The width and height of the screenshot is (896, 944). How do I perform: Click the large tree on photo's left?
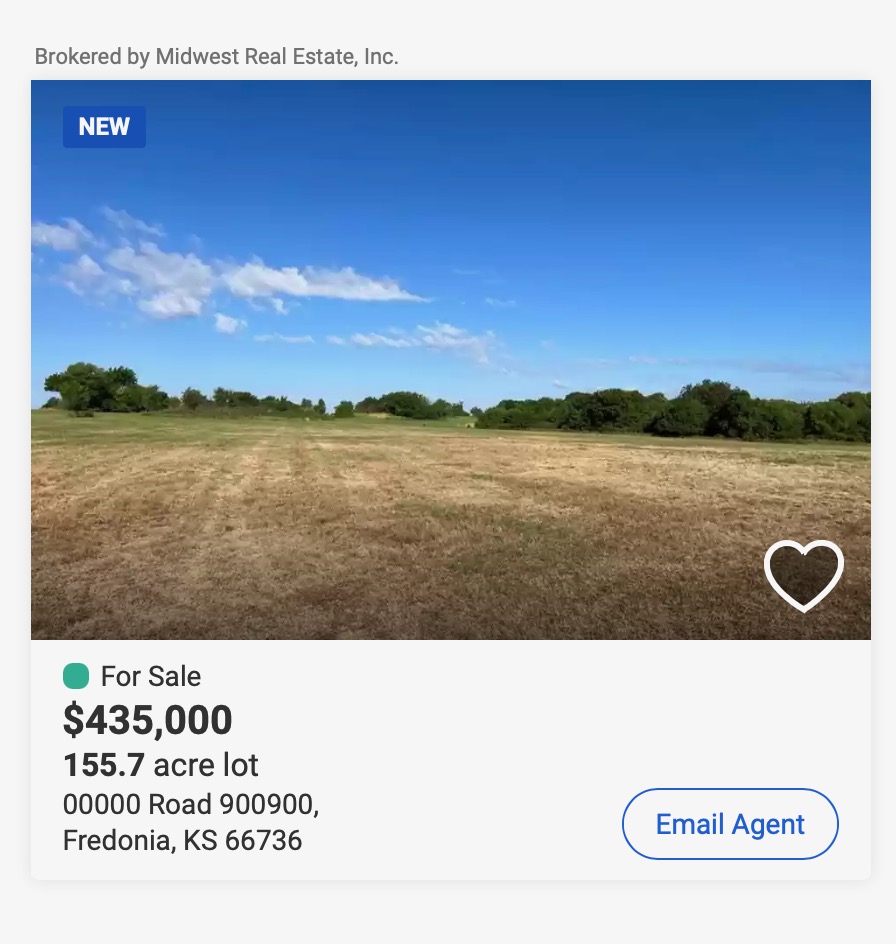[92, 386]
